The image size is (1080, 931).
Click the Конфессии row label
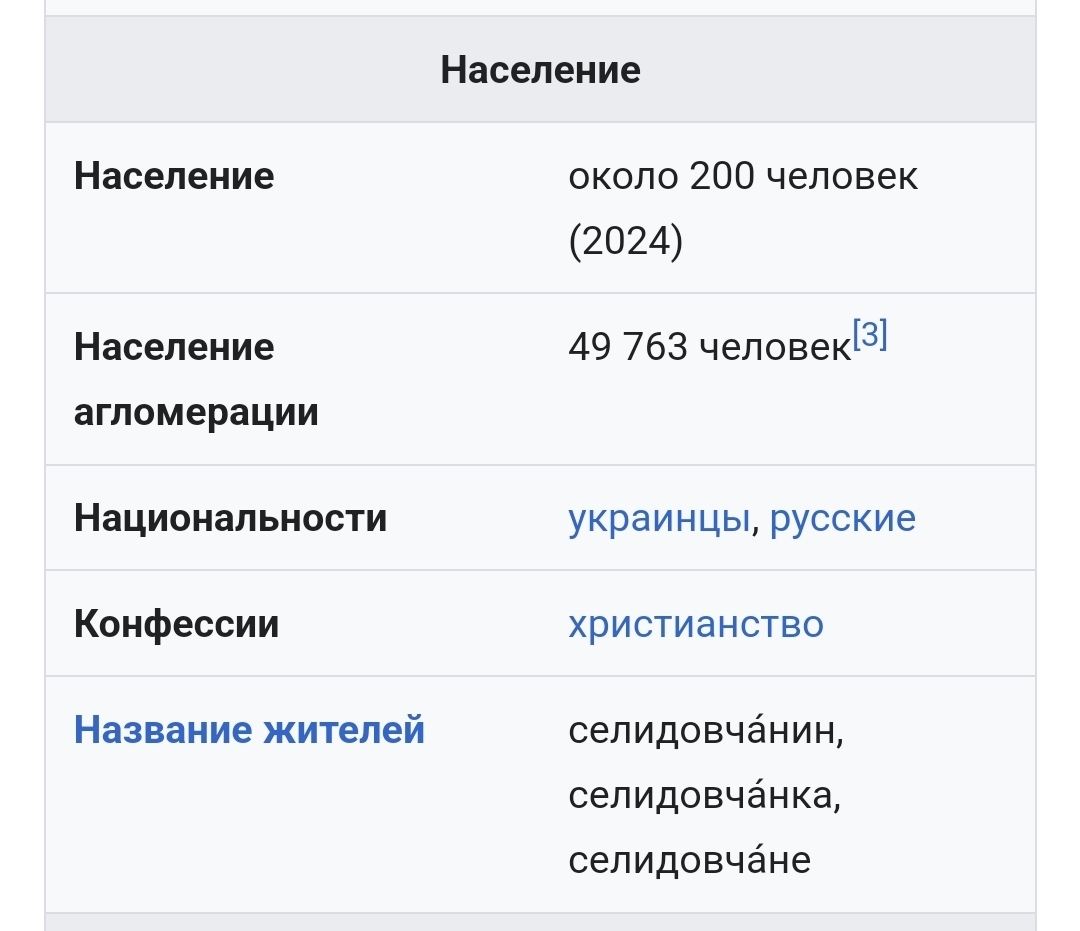(x=176, y=625)
